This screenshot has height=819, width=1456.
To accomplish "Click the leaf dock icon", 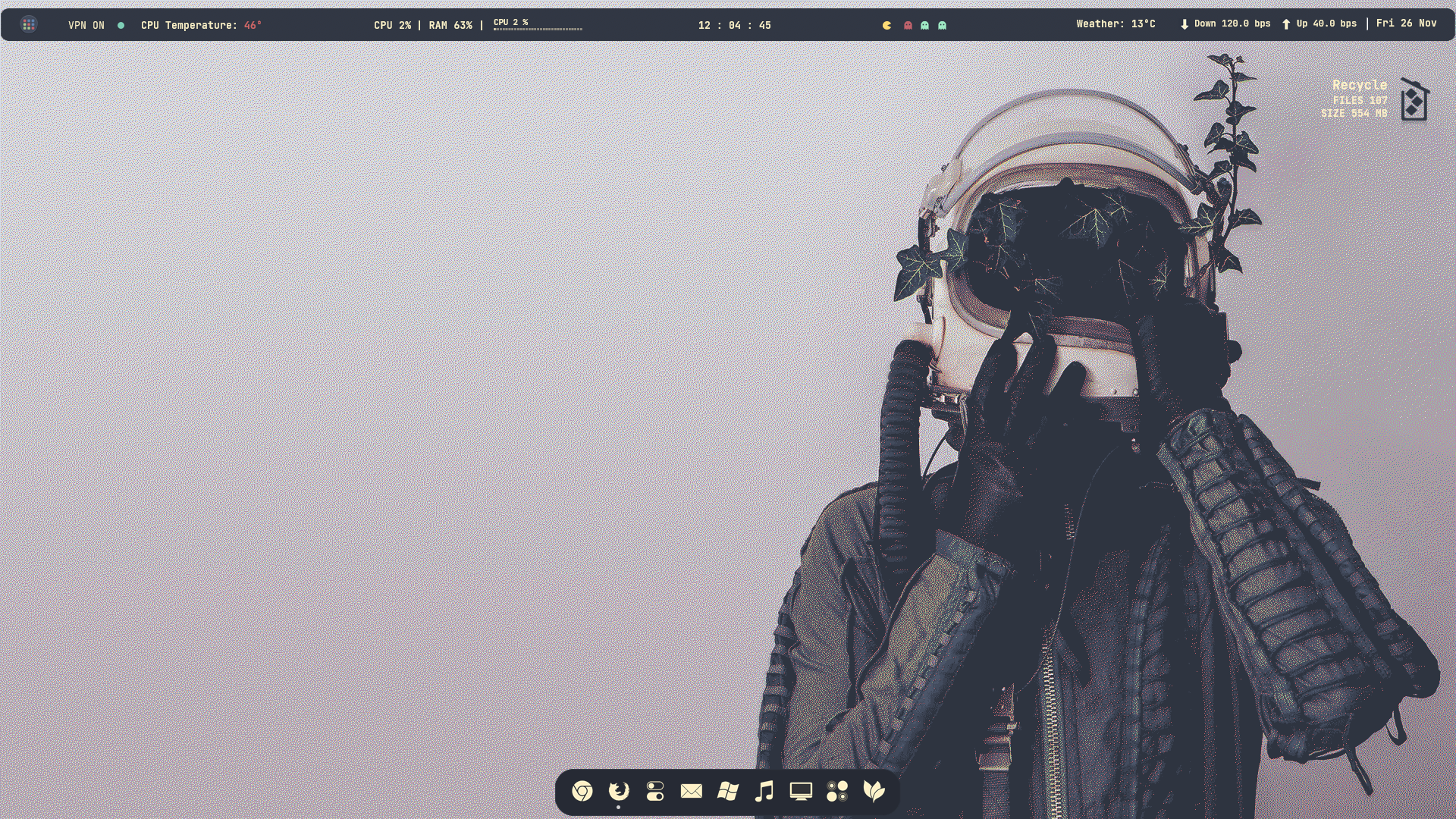I will 874,791.
